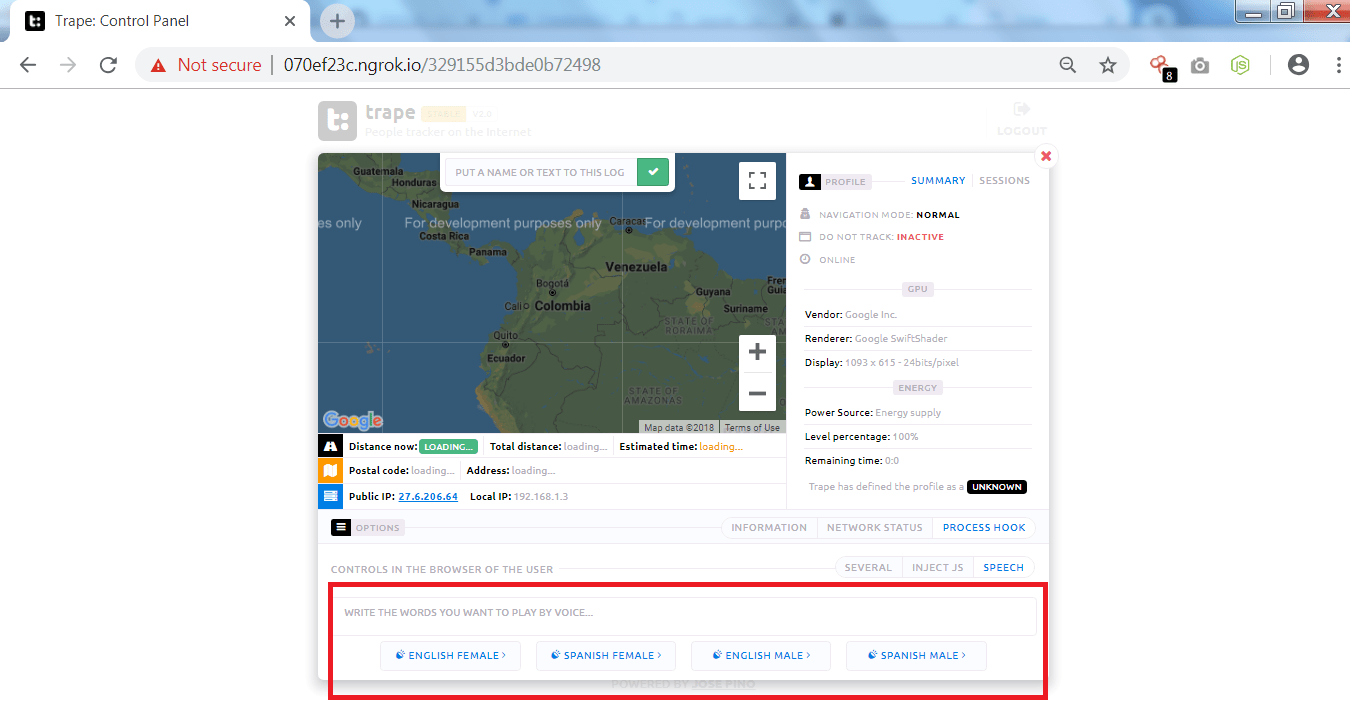The image size is (1350, 706).
Task: Open the Node.js extension icon
Action: (1240, 65)
